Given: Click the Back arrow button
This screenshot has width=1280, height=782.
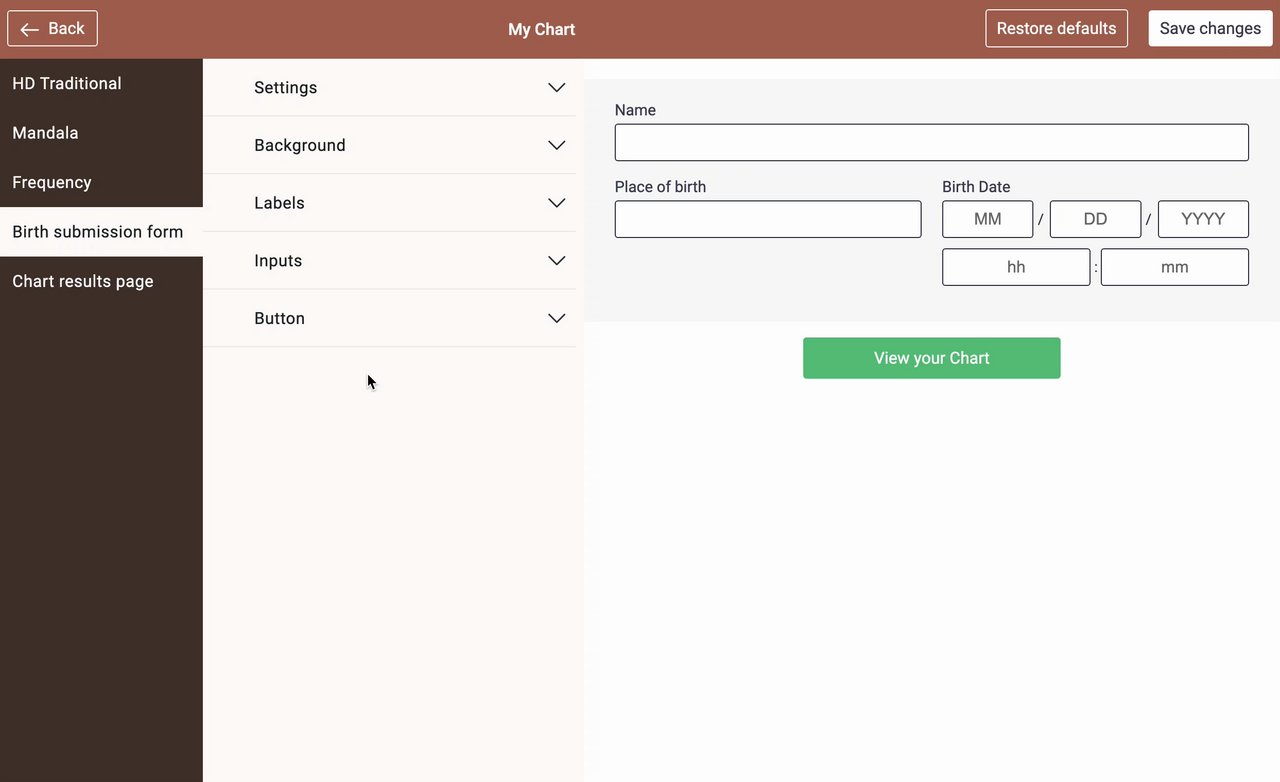Looking at the screenshot, I should pos(52,28).
